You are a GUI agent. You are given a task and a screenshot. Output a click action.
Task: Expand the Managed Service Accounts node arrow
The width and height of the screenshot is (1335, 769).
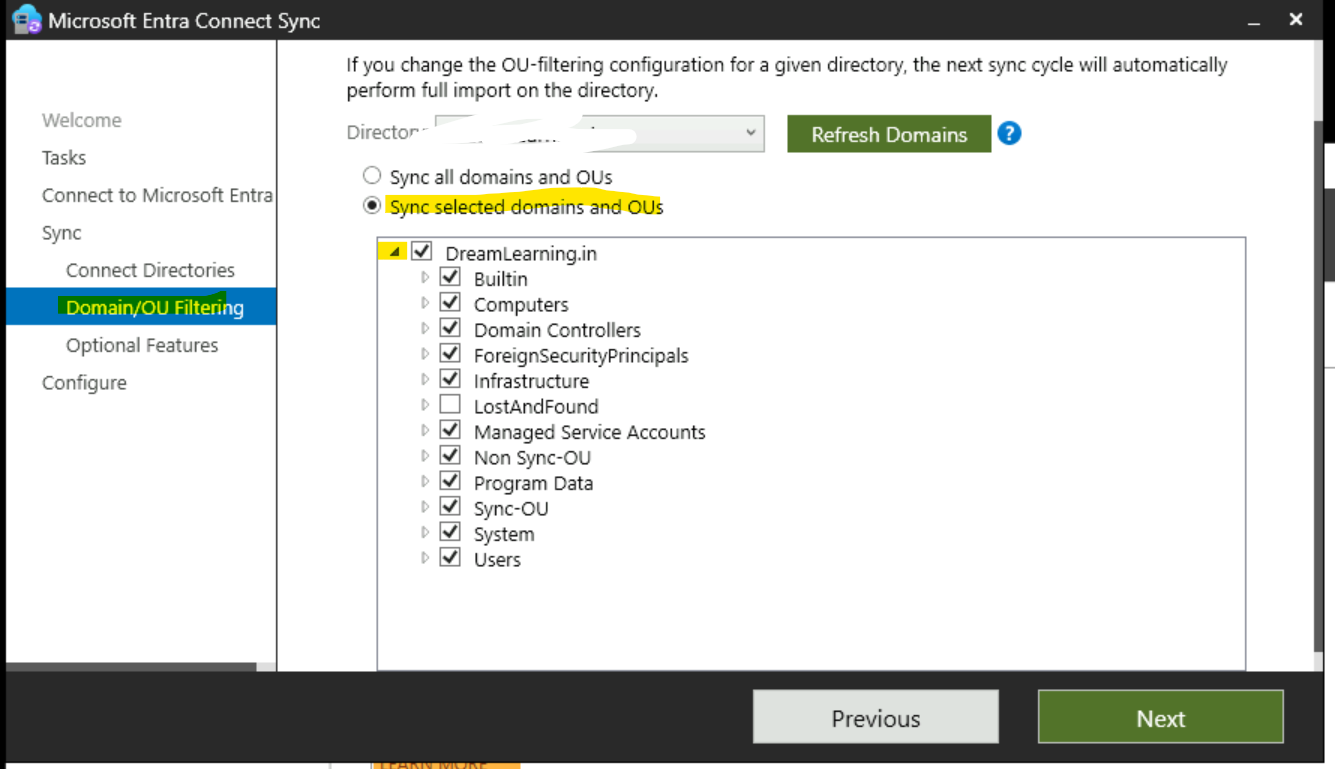pyautogui.click(x=425, y=430)
